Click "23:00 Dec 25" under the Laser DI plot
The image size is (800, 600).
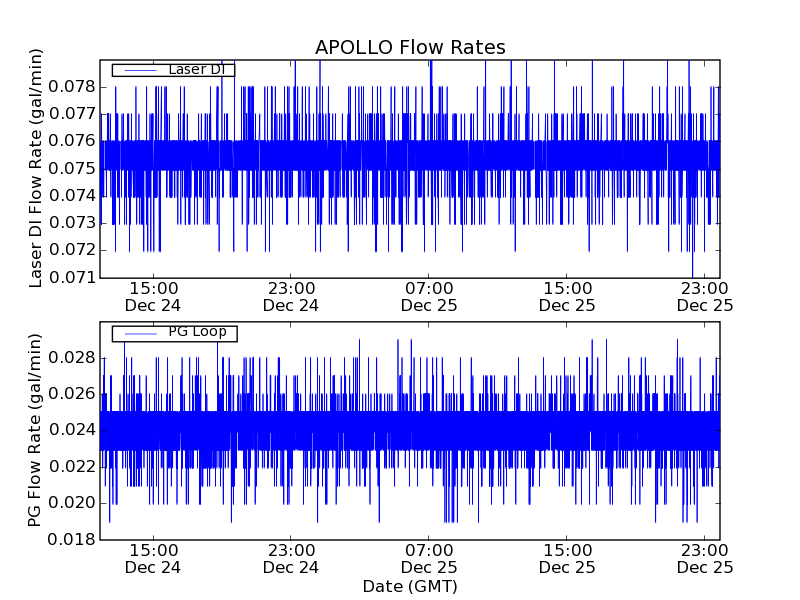coord(705,297)
